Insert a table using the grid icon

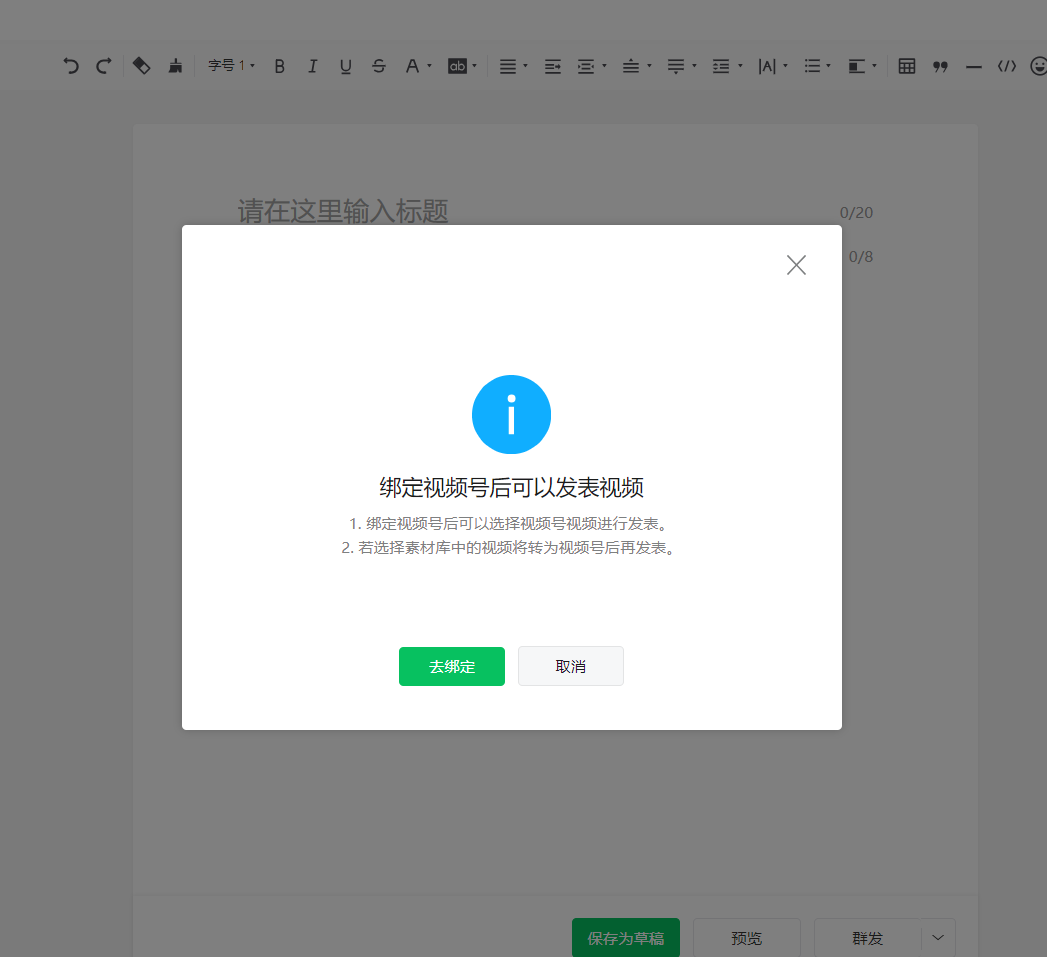[x=907, y=66]
